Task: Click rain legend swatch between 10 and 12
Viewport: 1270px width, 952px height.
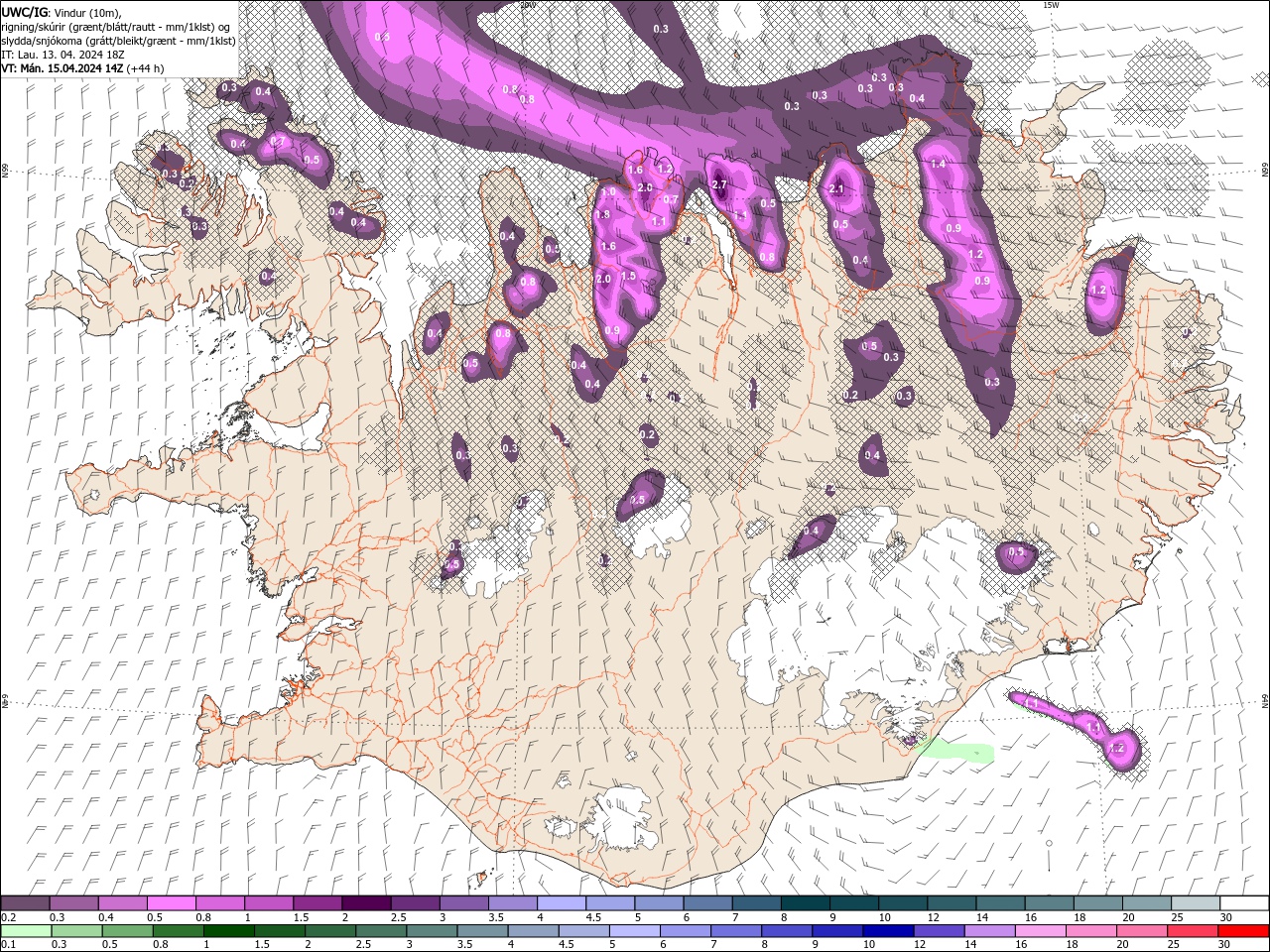Action: [x=886, y=931]
